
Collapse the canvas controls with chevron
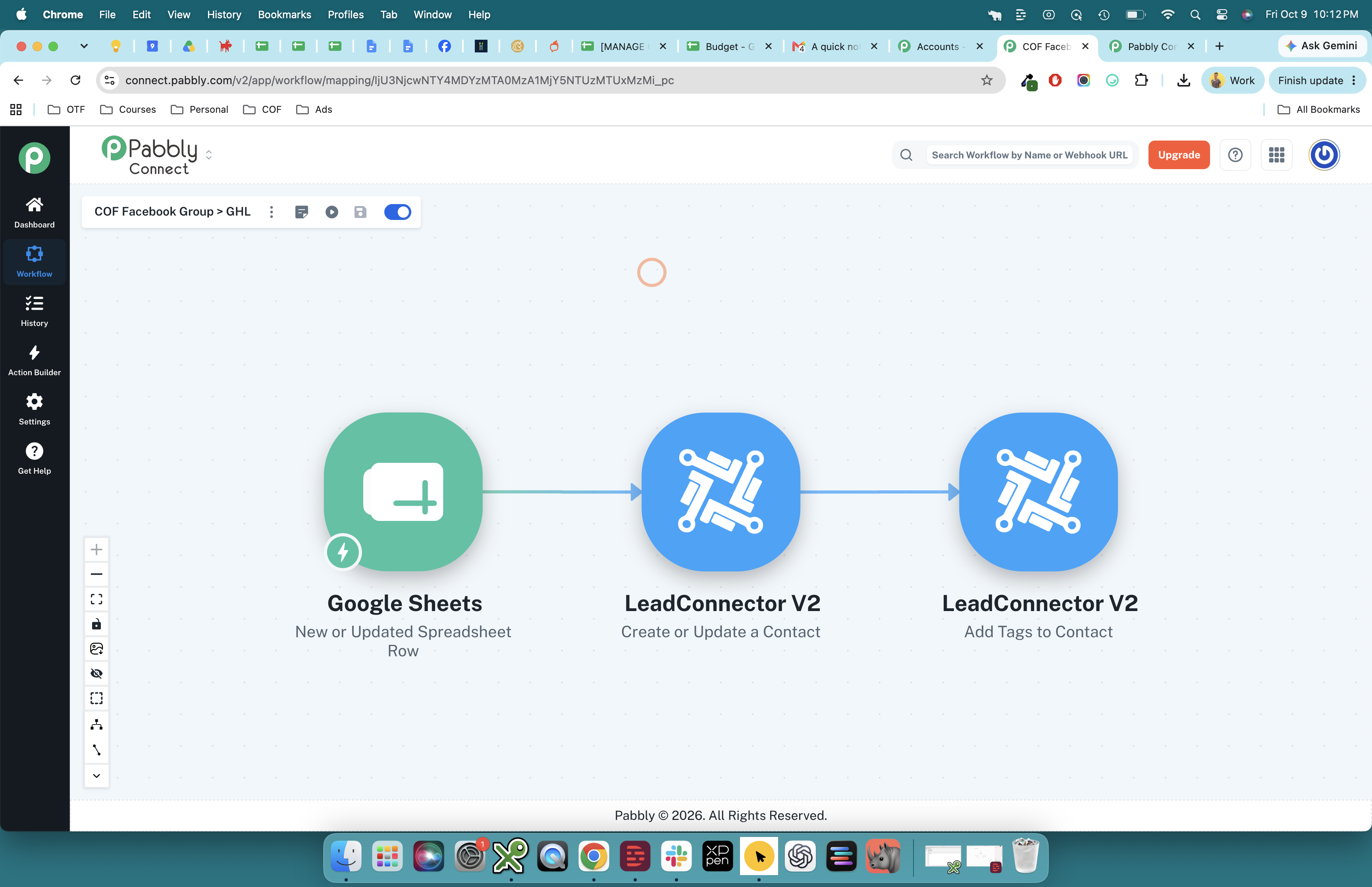(97, 775)
